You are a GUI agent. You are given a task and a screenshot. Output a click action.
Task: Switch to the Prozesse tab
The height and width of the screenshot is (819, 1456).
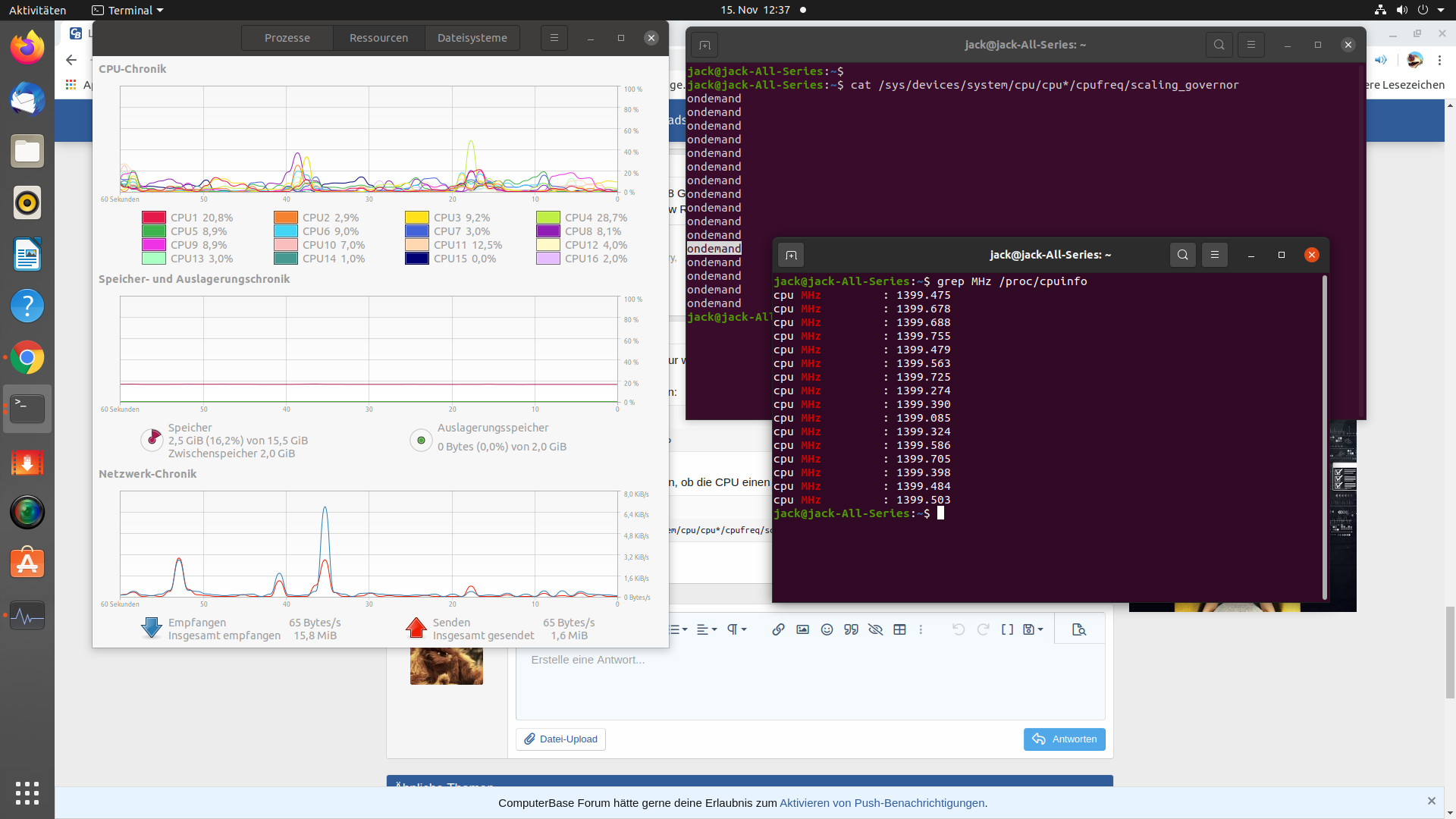click(287, 38)
